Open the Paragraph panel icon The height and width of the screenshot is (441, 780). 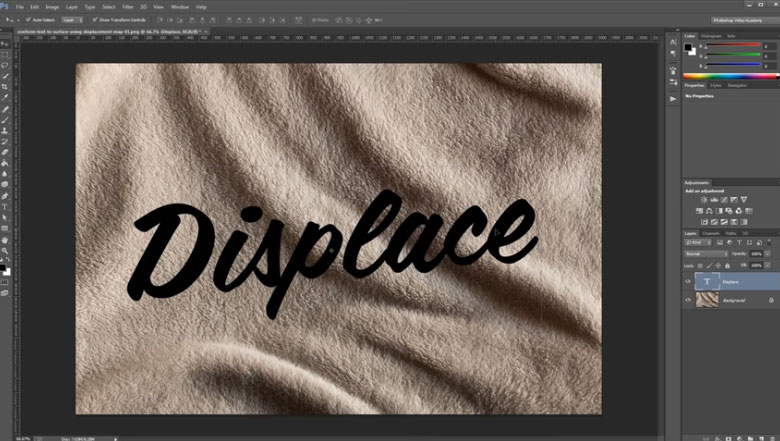(673, 53)
